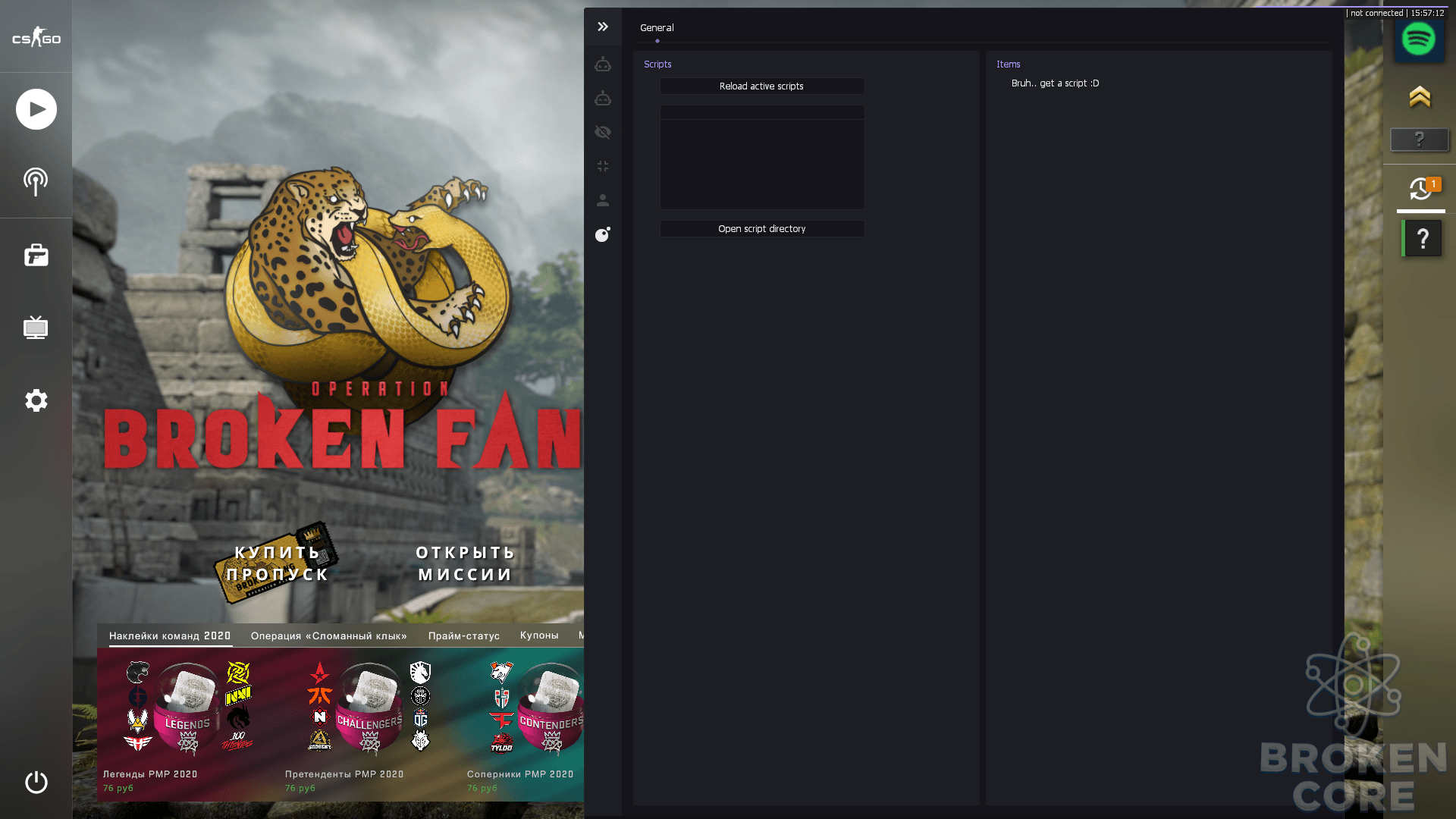
Task: Click the power quit icon
Action: (x=36, y=782)
